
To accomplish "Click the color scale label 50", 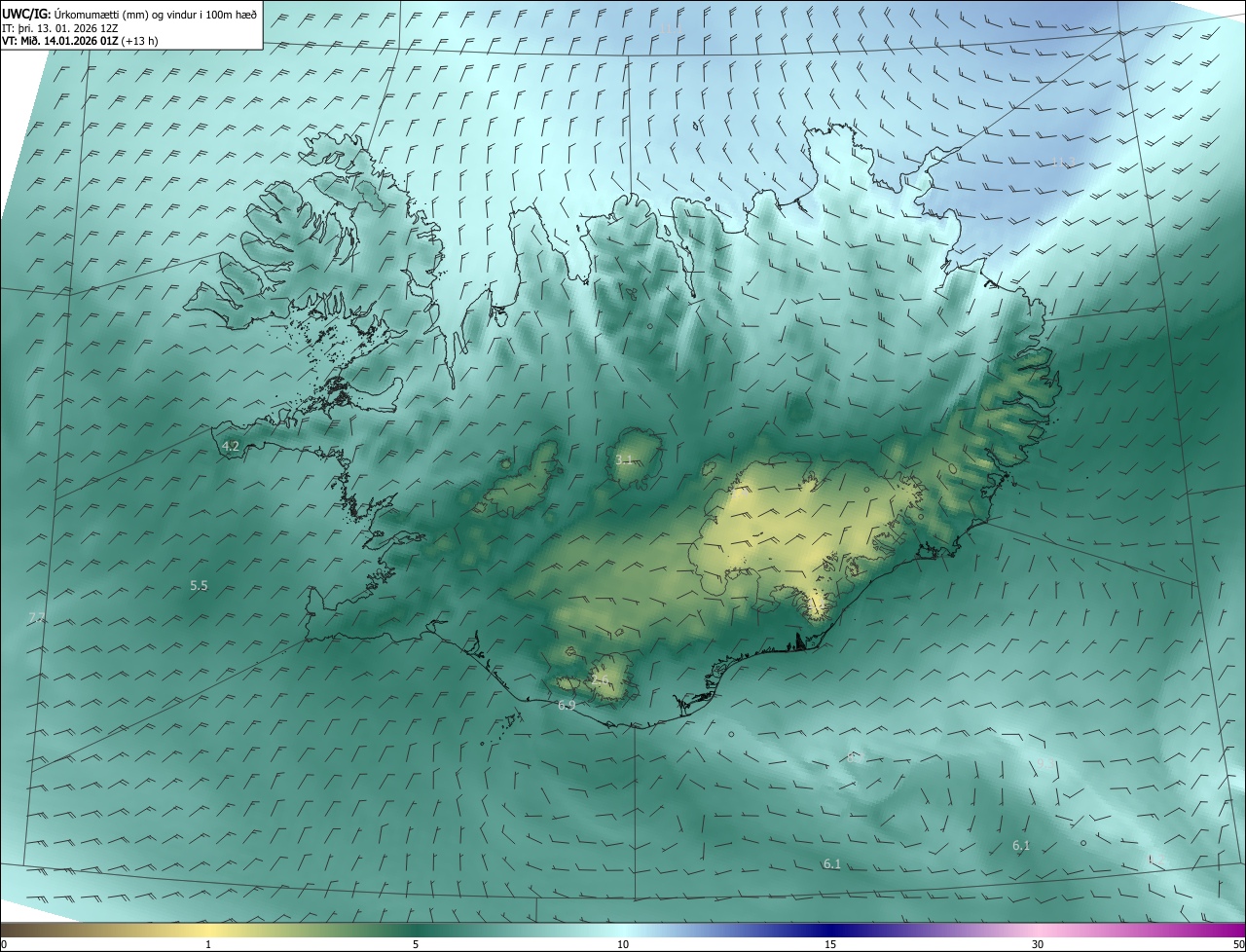I will pyautogui.click(x=1238, y=944).
